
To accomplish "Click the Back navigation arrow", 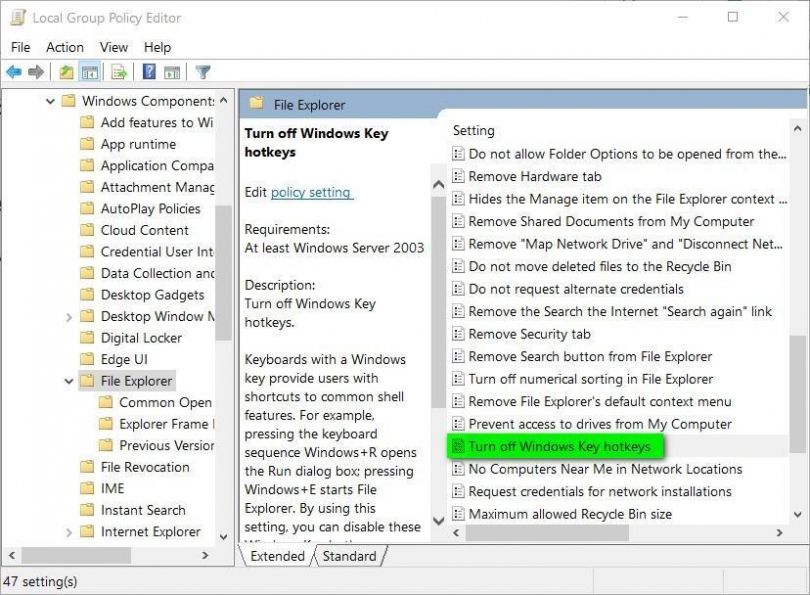I will pos(13,71).
